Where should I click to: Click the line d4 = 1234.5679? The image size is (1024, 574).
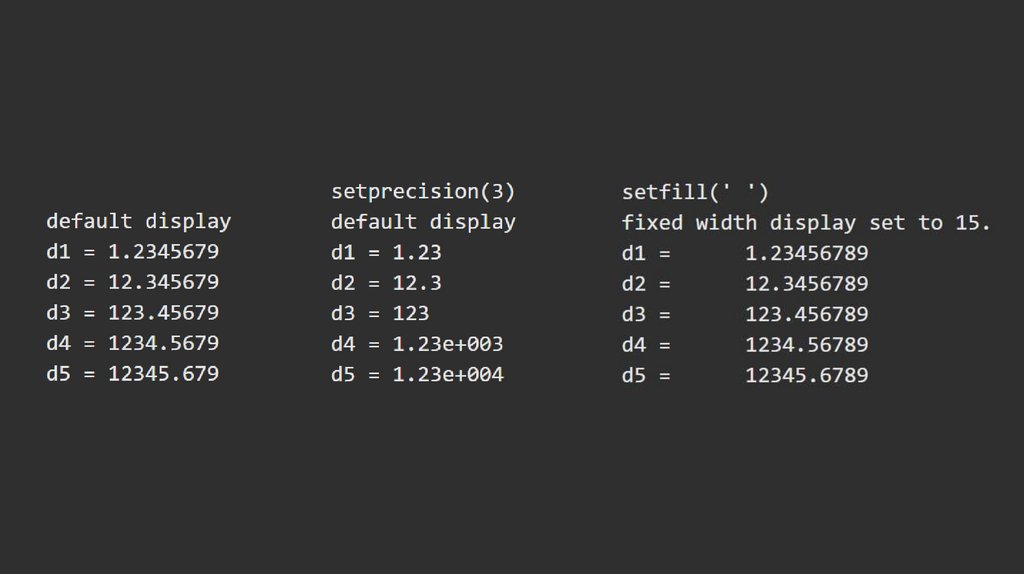click(x=132, y=343)
